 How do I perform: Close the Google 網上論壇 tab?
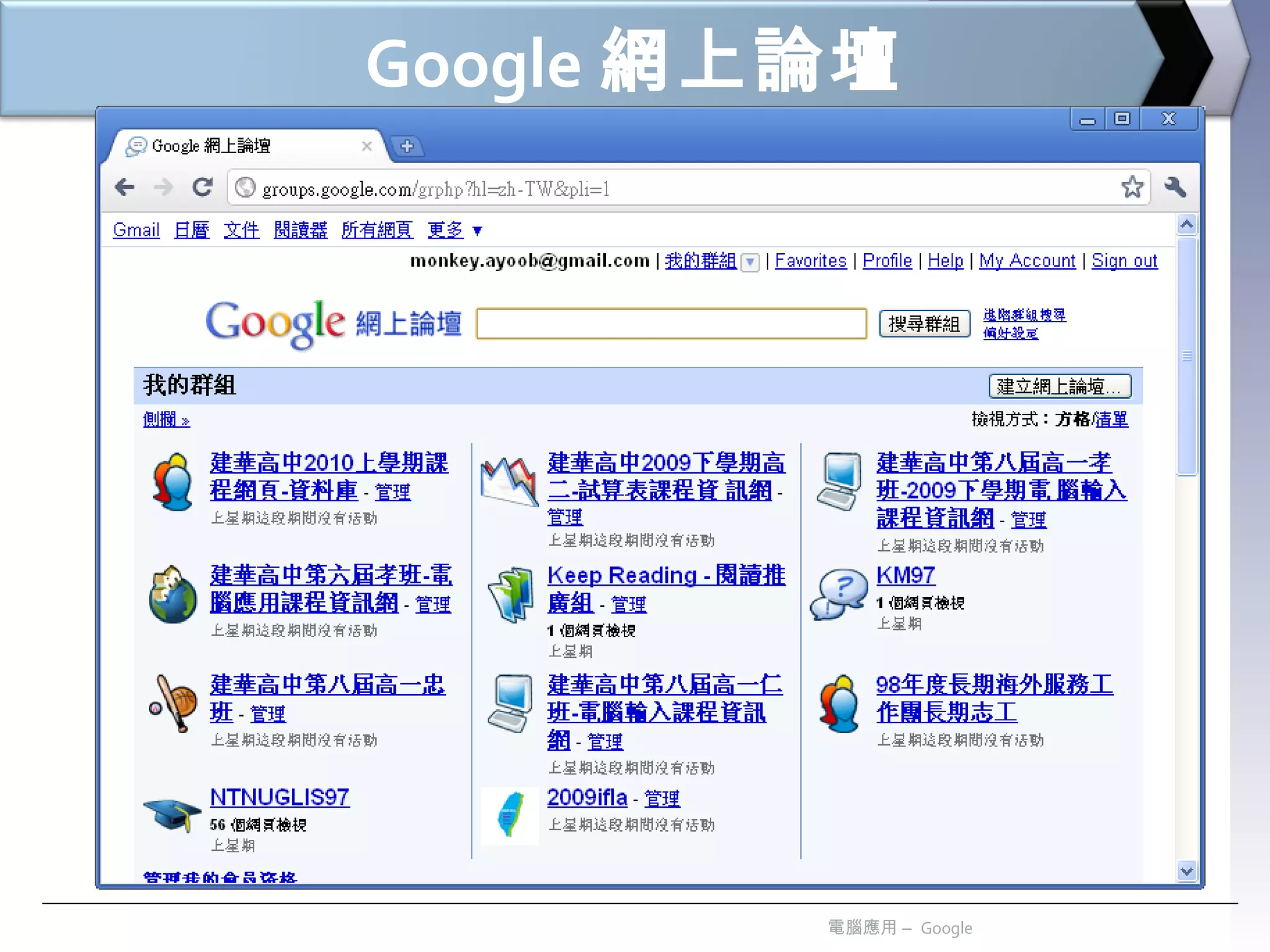(x=366, y=146)
